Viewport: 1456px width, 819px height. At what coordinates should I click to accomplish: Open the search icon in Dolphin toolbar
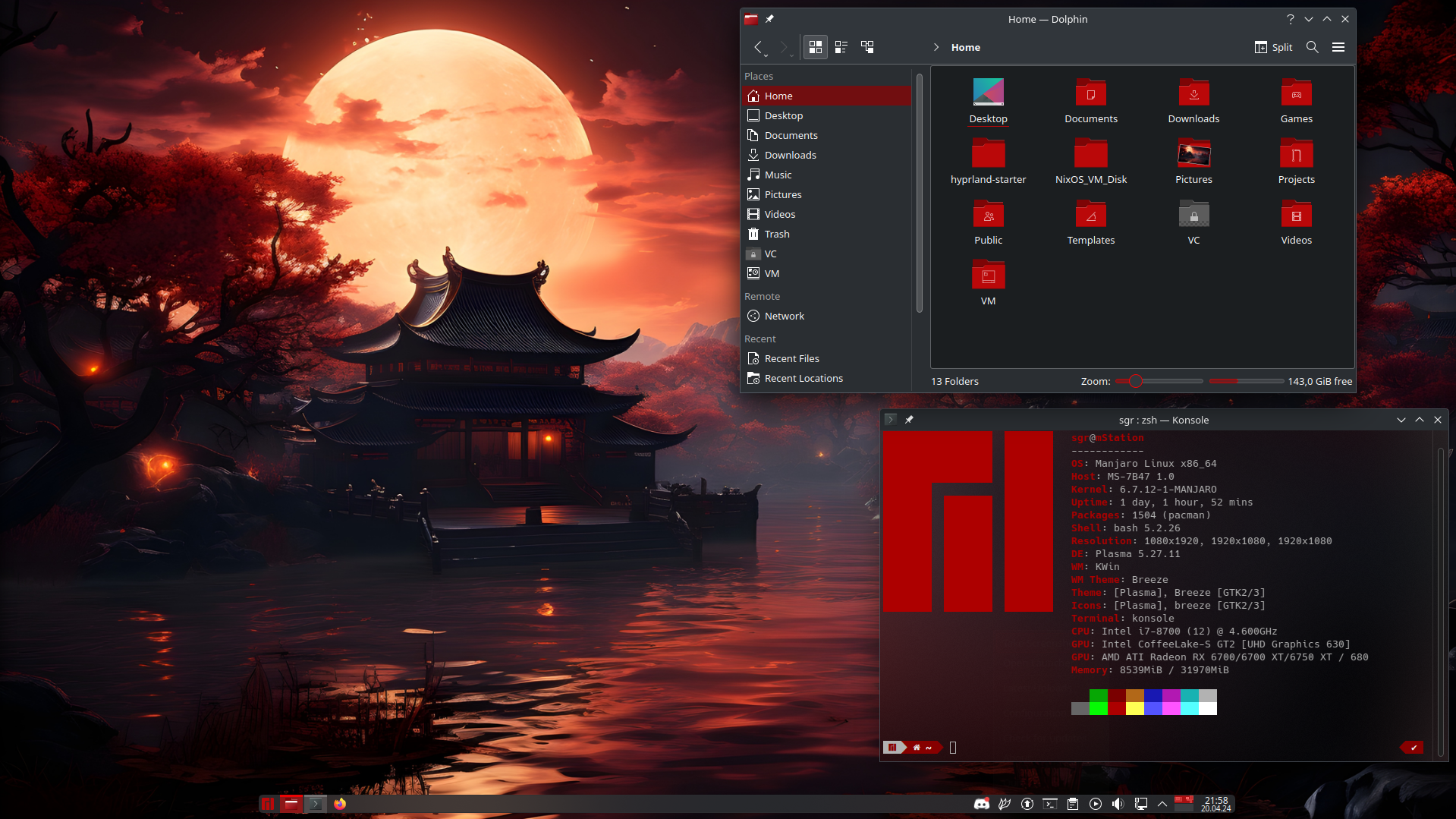[x=1312, y=47]
